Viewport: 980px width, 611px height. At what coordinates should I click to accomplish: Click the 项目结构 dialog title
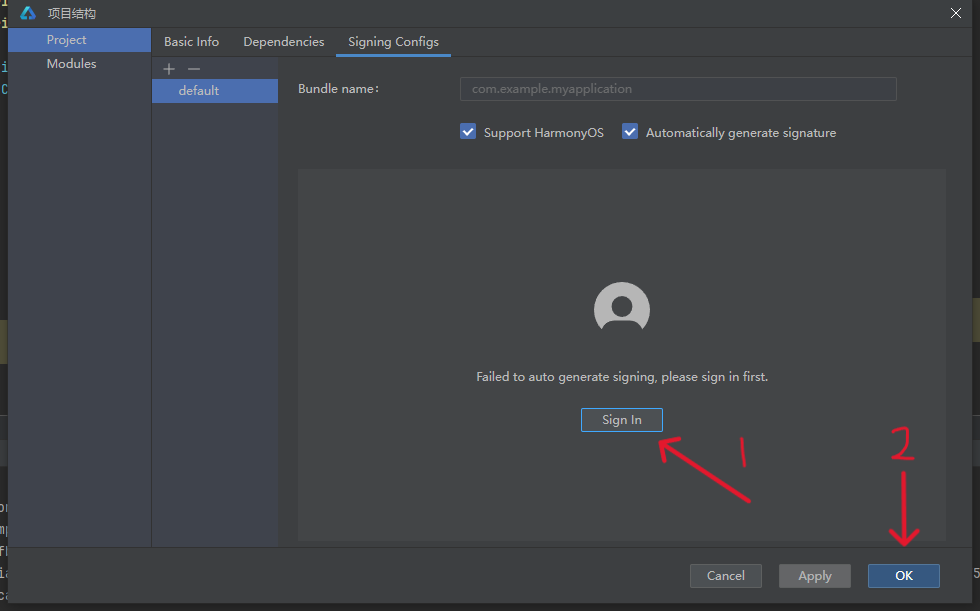(x=72, y=14)
